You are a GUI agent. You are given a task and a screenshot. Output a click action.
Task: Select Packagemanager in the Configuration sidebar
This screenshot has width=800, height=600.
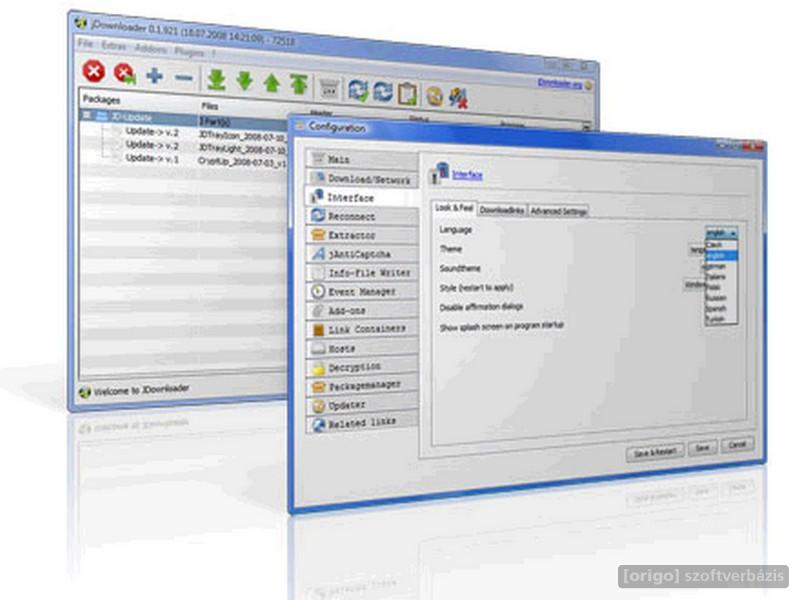[x=362, y=386]
